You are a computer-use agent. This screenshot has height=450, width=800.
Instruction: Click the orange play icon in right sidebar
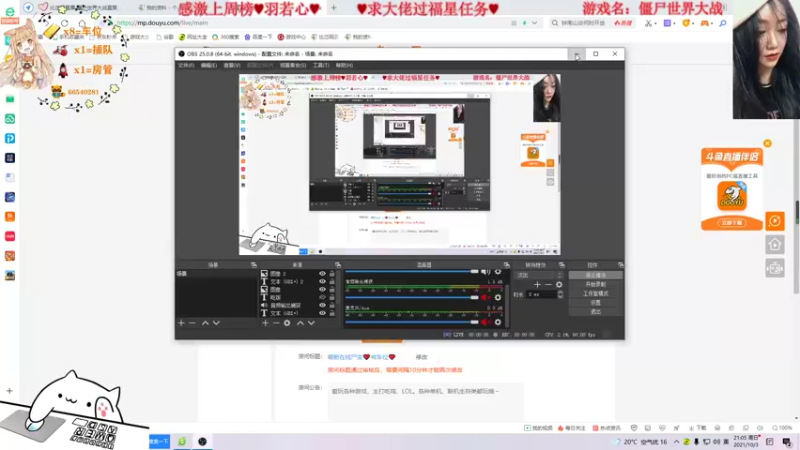pos(774,221)
